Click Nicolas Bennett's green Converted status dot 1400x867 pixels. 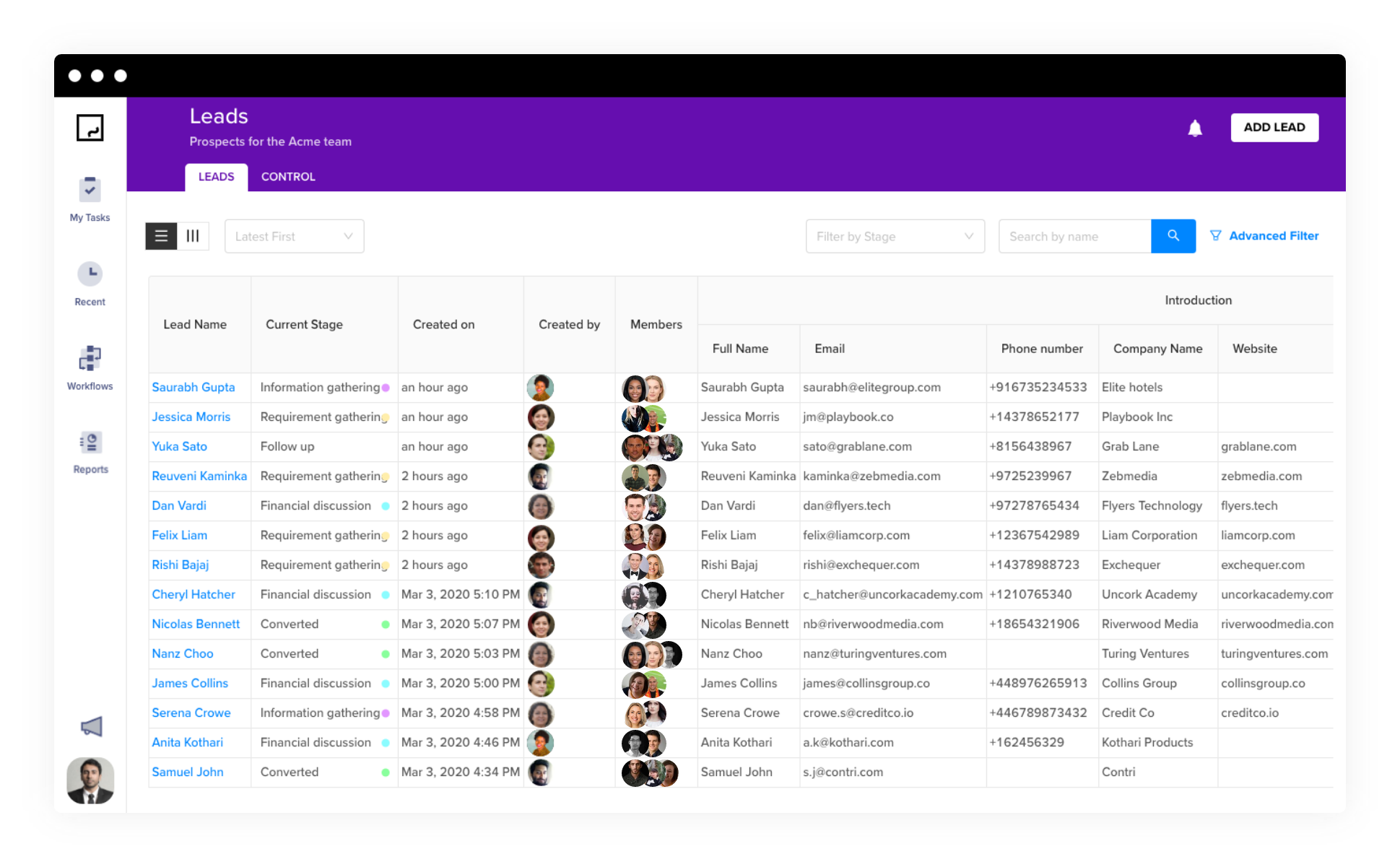point(386,624)
